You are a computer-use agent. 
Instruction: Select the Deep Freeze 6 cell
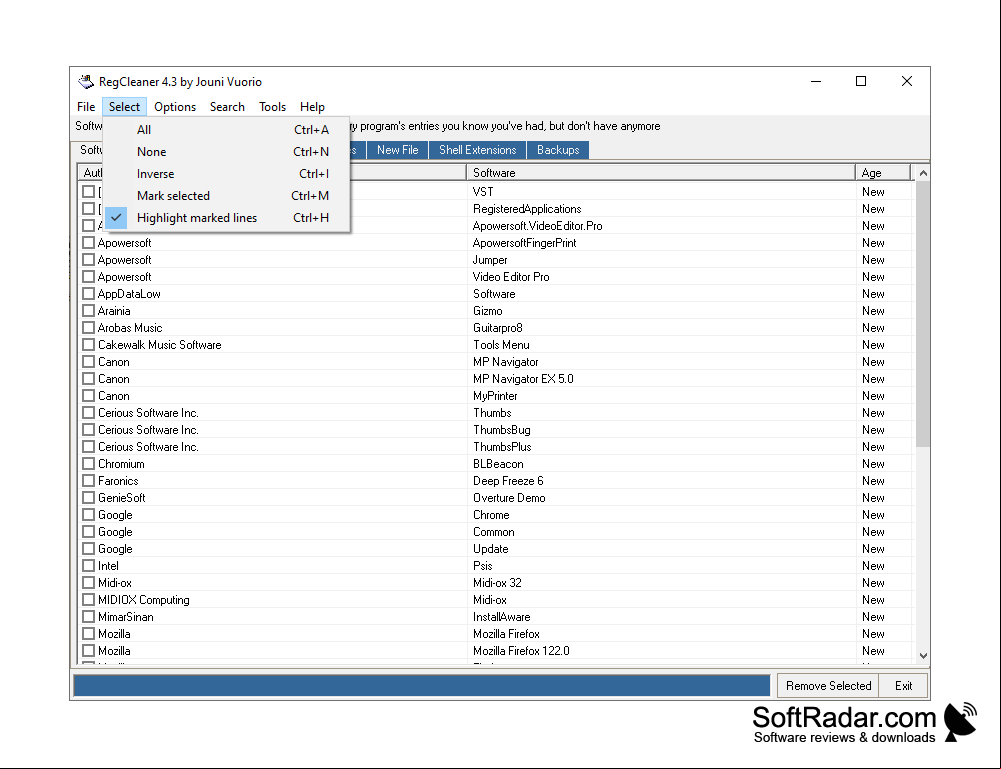(x=508, y=481)
